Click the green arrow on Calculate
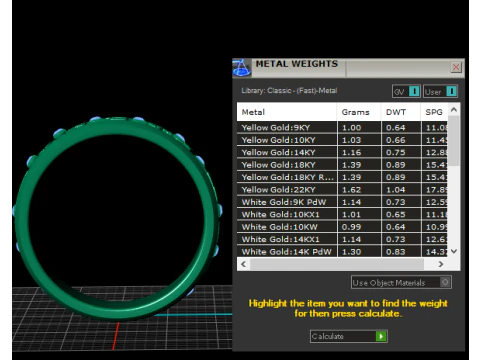Viewport: 480px width, 360px height. click(x=381, y=336)
